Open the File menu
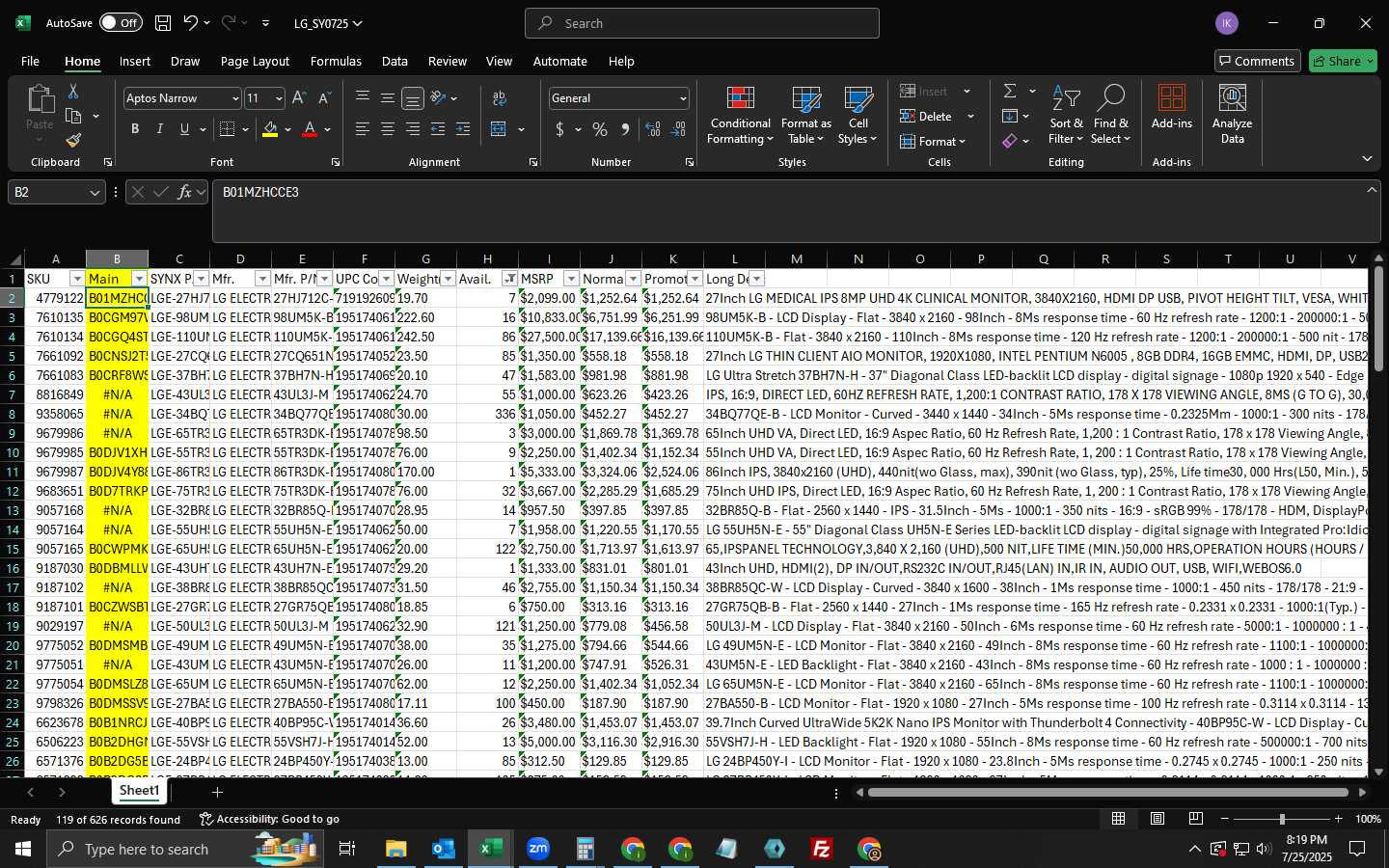The width and height of the screenshot is (1389, 868). click(30, 61)
